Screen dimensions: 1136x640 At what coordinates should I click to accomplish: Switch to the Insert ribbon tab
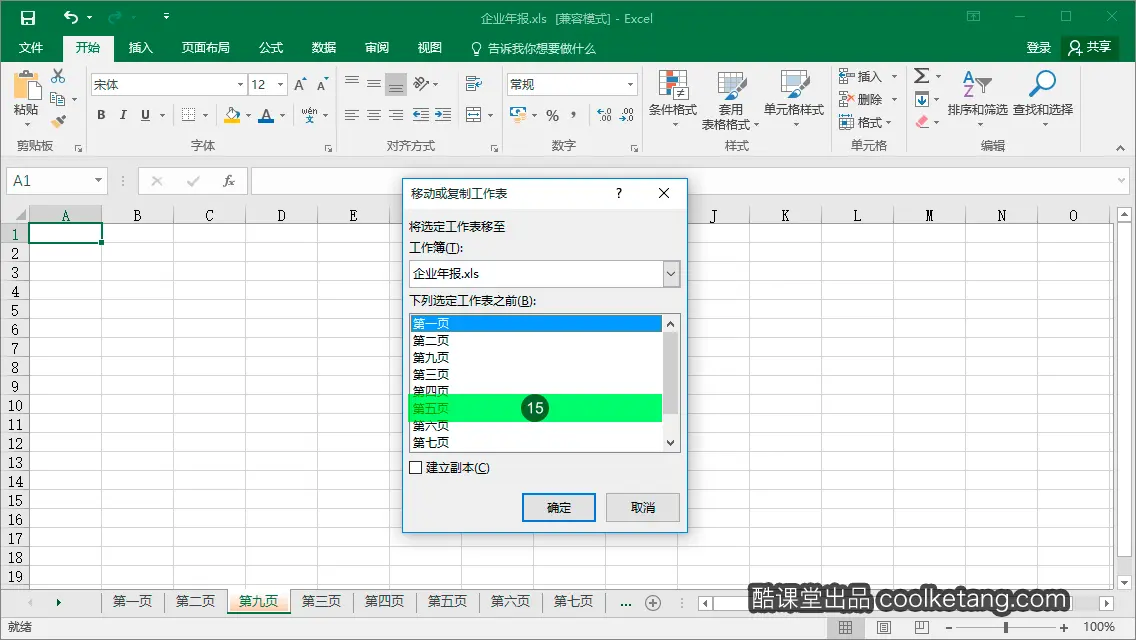coord(141,48)
